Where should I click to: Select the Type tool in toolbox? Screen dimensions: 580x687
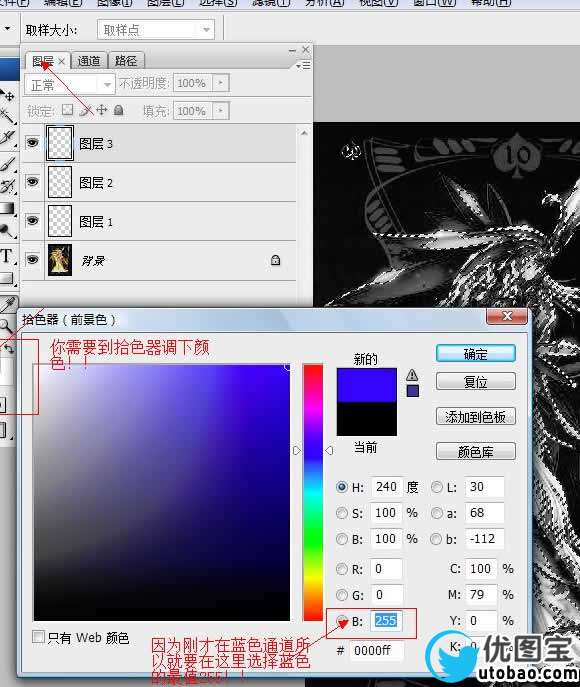6,255
